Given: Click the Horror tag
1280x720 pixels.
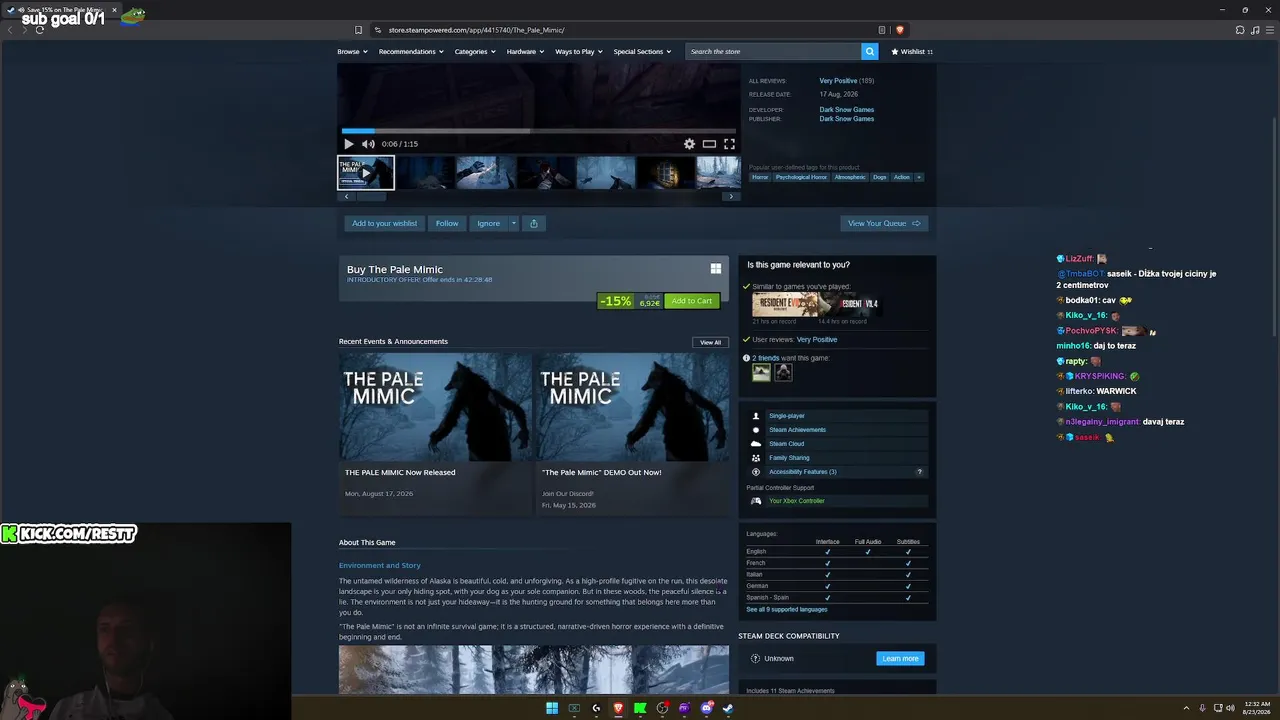Looking at the screenshot, I should pyautogui.click(x=760, y=177).
